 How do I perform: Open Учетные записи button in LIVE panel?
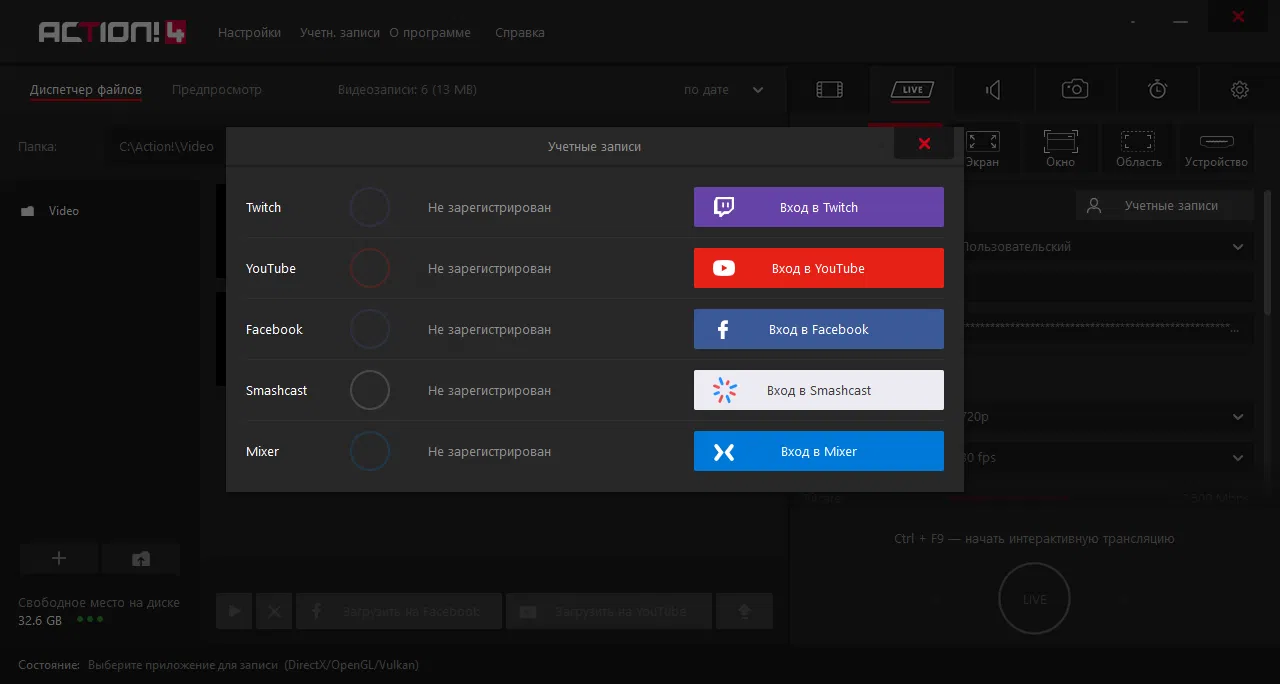tap(1164, 205)
